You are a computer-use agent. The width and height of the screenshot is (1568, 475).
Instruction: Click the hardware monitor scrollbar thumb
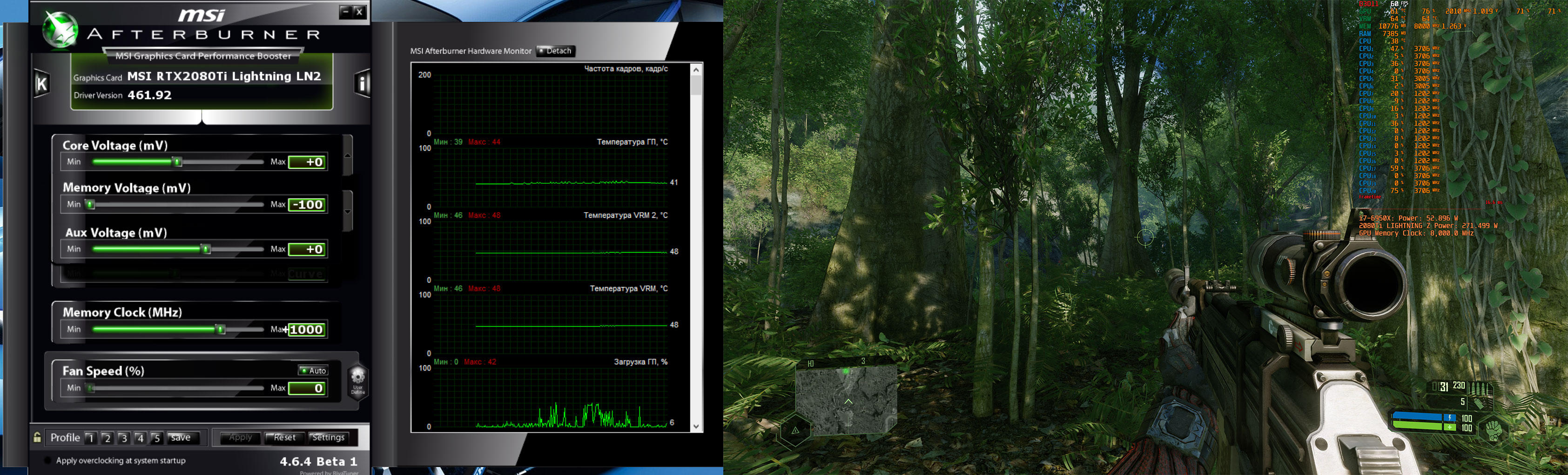696,85
